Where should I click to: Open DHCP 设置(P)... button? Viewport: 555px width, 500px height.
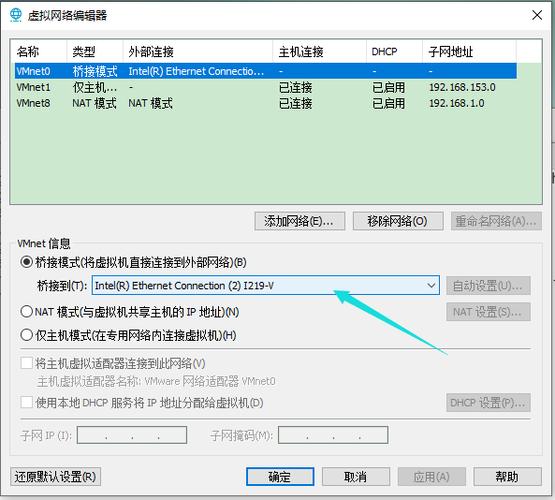point(488,402)
